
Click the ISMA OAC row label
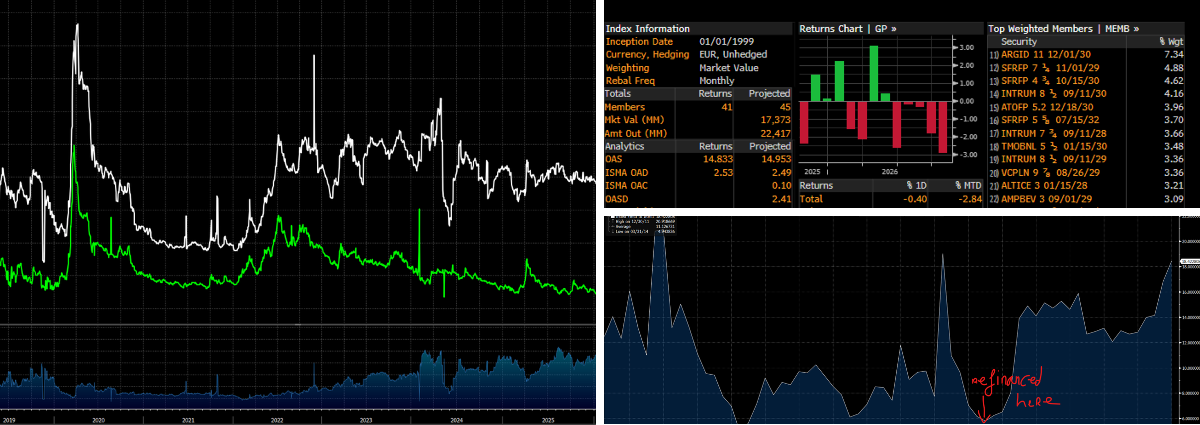pyautogui.click(x=627, y=185)
